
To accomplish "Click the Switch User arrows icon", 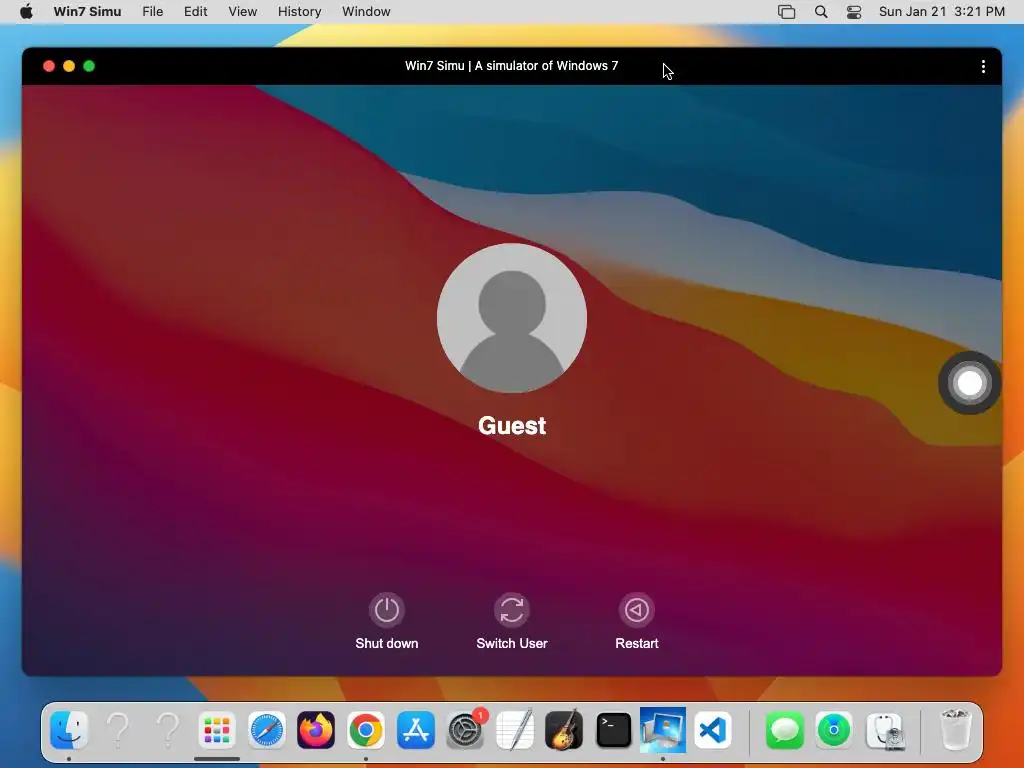I will click(x=511, y=610).
